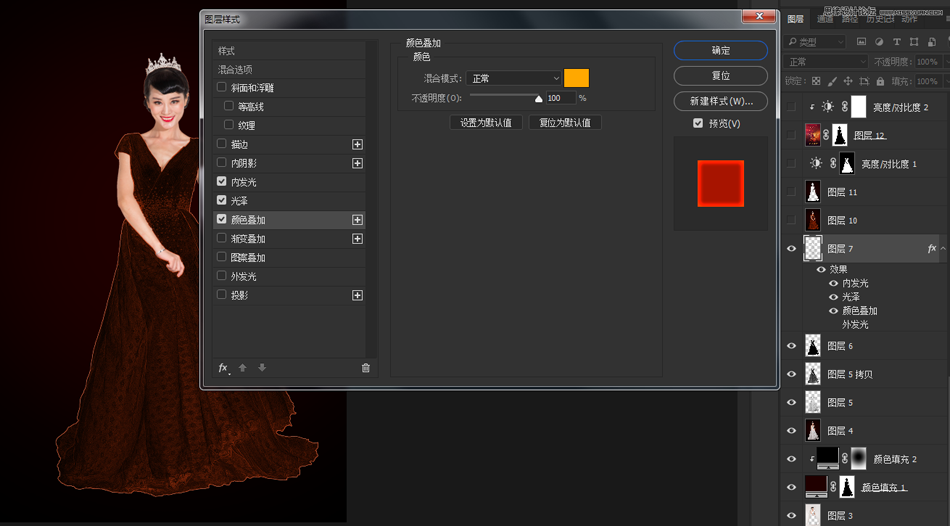Select 颜色填充 2 gradient mask thumbnail

click(x=859, y=459)
